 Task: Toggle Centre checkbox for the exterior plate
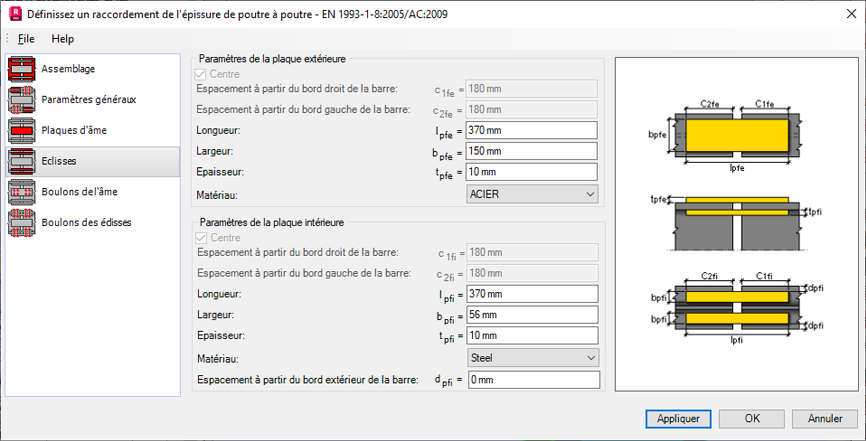coord(200,74)
